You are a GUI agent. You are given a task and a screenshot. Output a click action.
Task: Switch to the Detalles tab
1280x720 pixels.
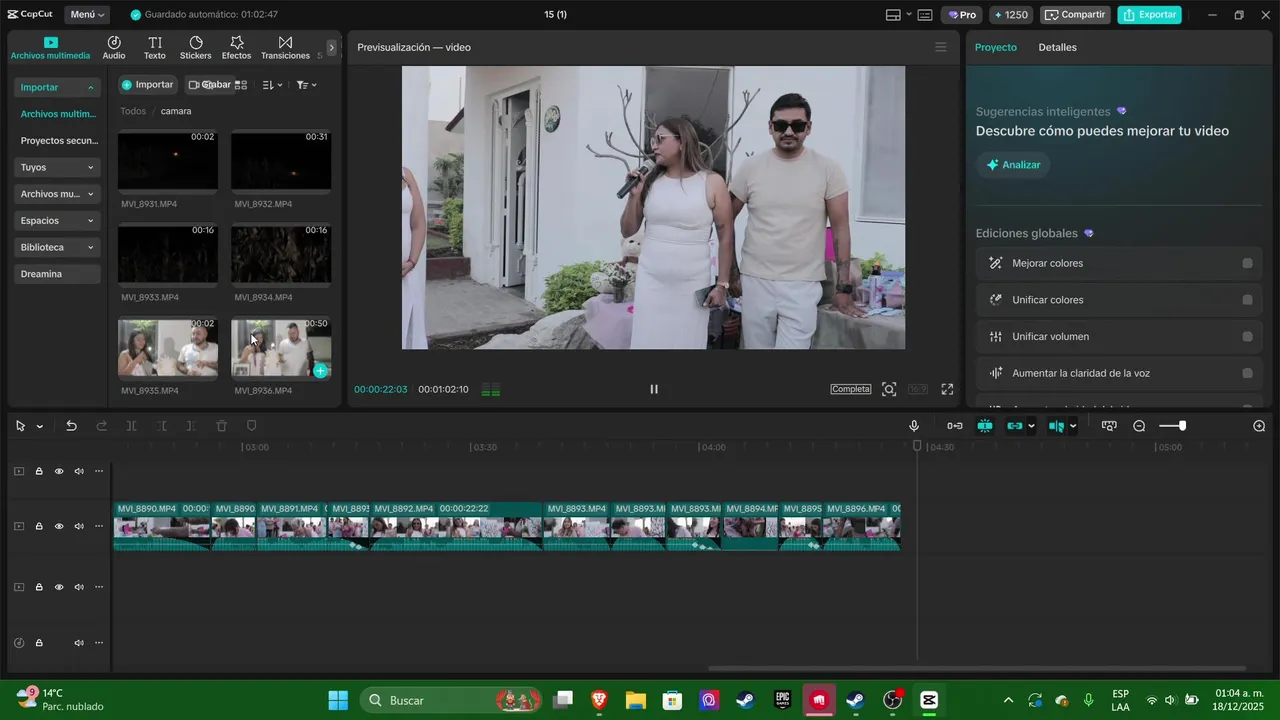[x=1057, y=47]
